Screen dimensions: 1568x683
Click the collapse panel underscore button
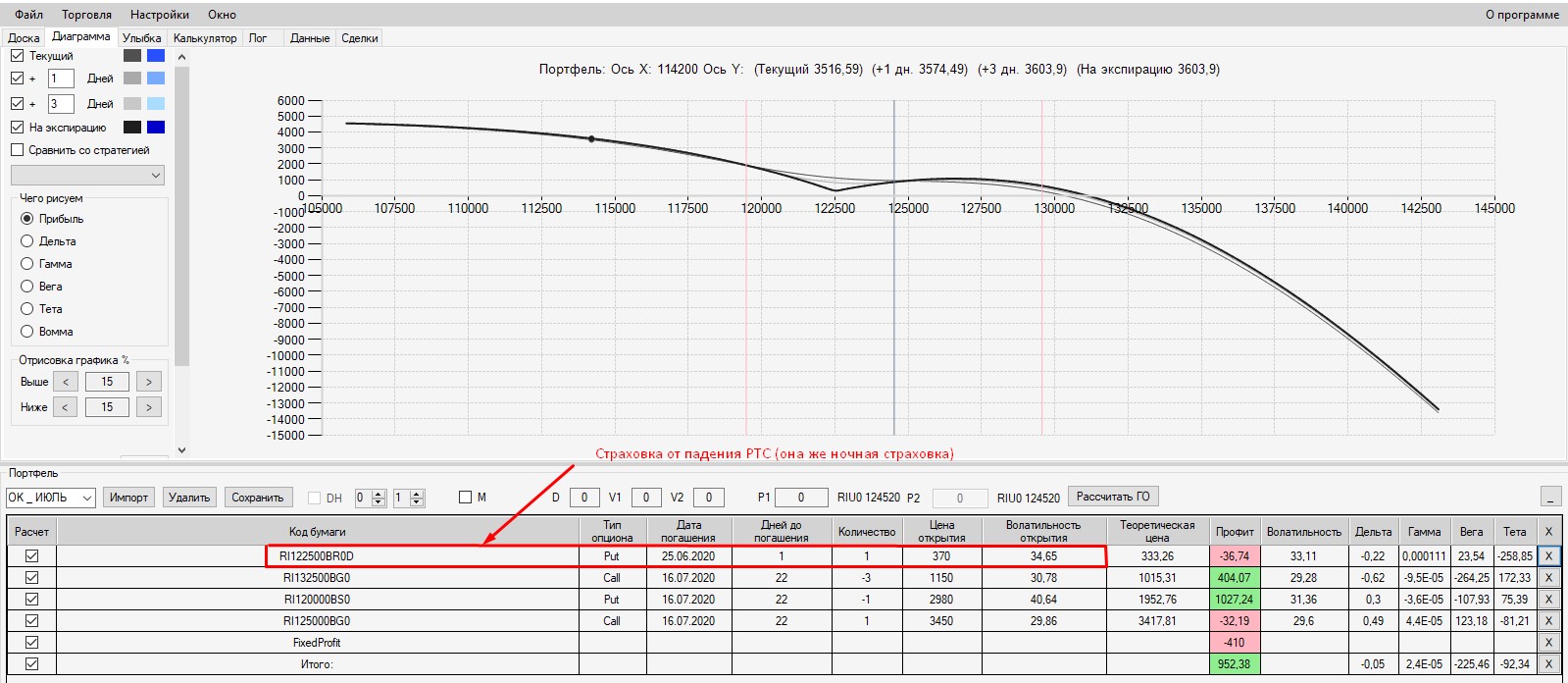point(1551,498)
